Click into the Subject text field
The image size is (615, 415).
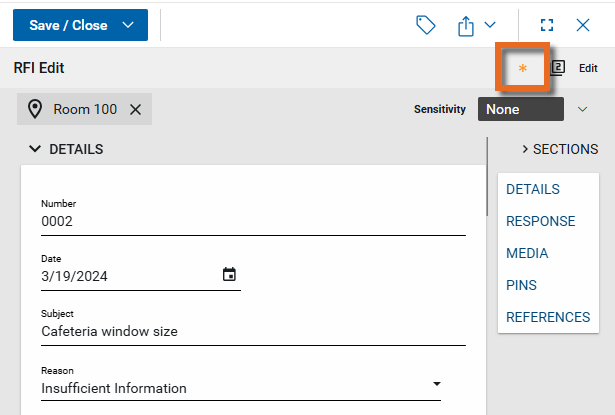click(x=252, y=331)
